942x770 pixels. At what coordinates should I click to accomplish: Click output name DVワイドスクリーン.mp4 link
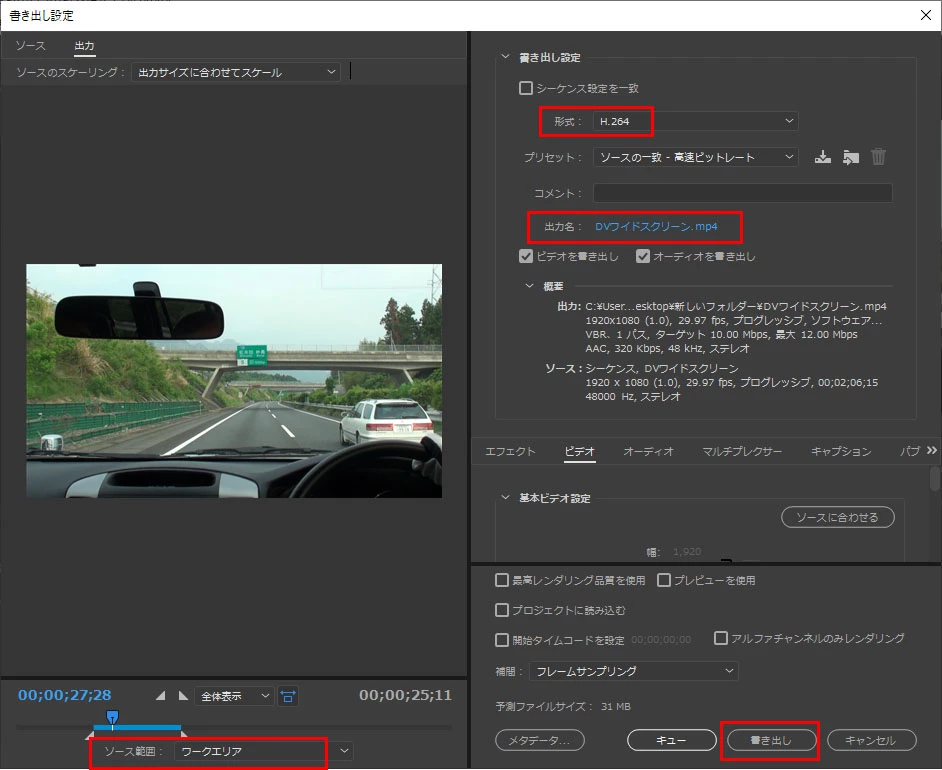tap(656, 226)
